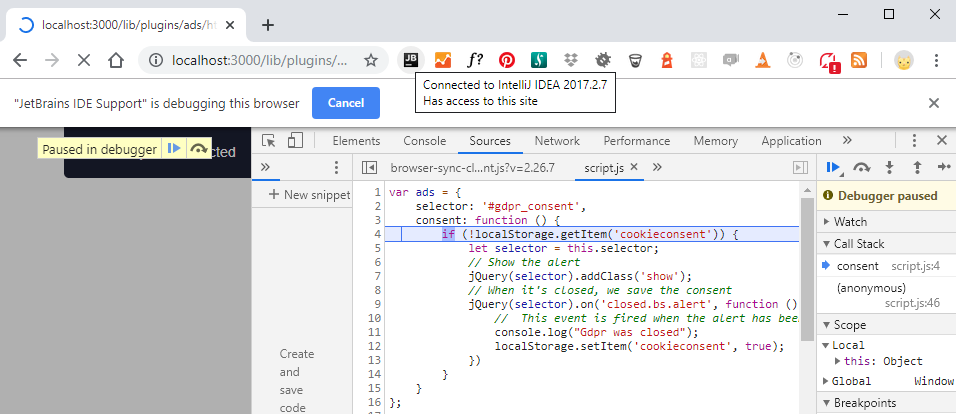Viewport: 956px width, 414px height.
Task: Step over next function call in DevTools
Action: (861, 168)
